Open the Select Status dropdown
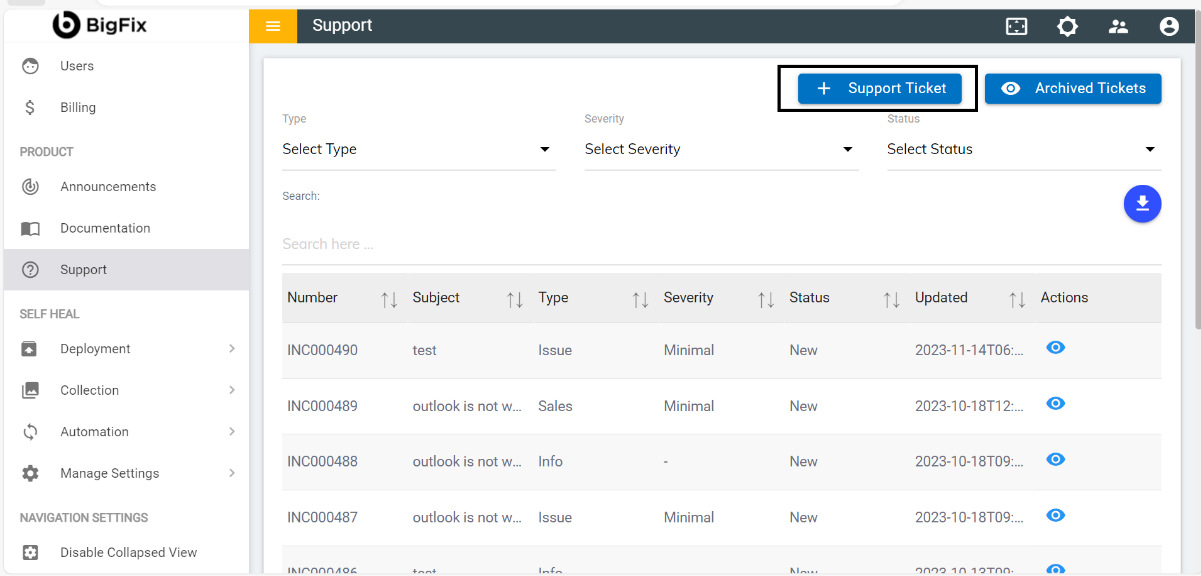1201x576 pixels. 1022,149
